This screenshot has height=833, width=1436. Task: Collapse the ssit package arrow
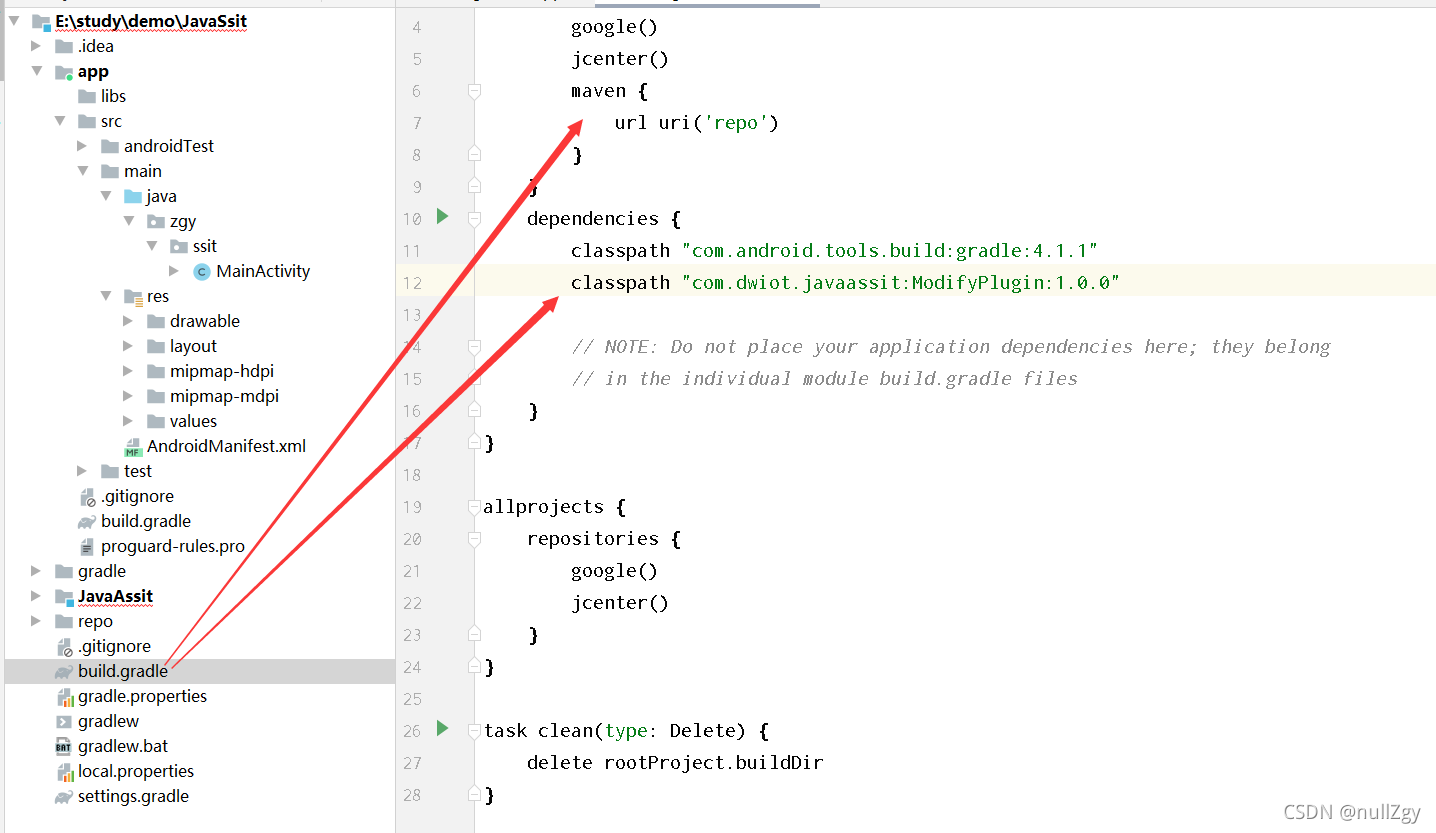[x=151, y=246]
